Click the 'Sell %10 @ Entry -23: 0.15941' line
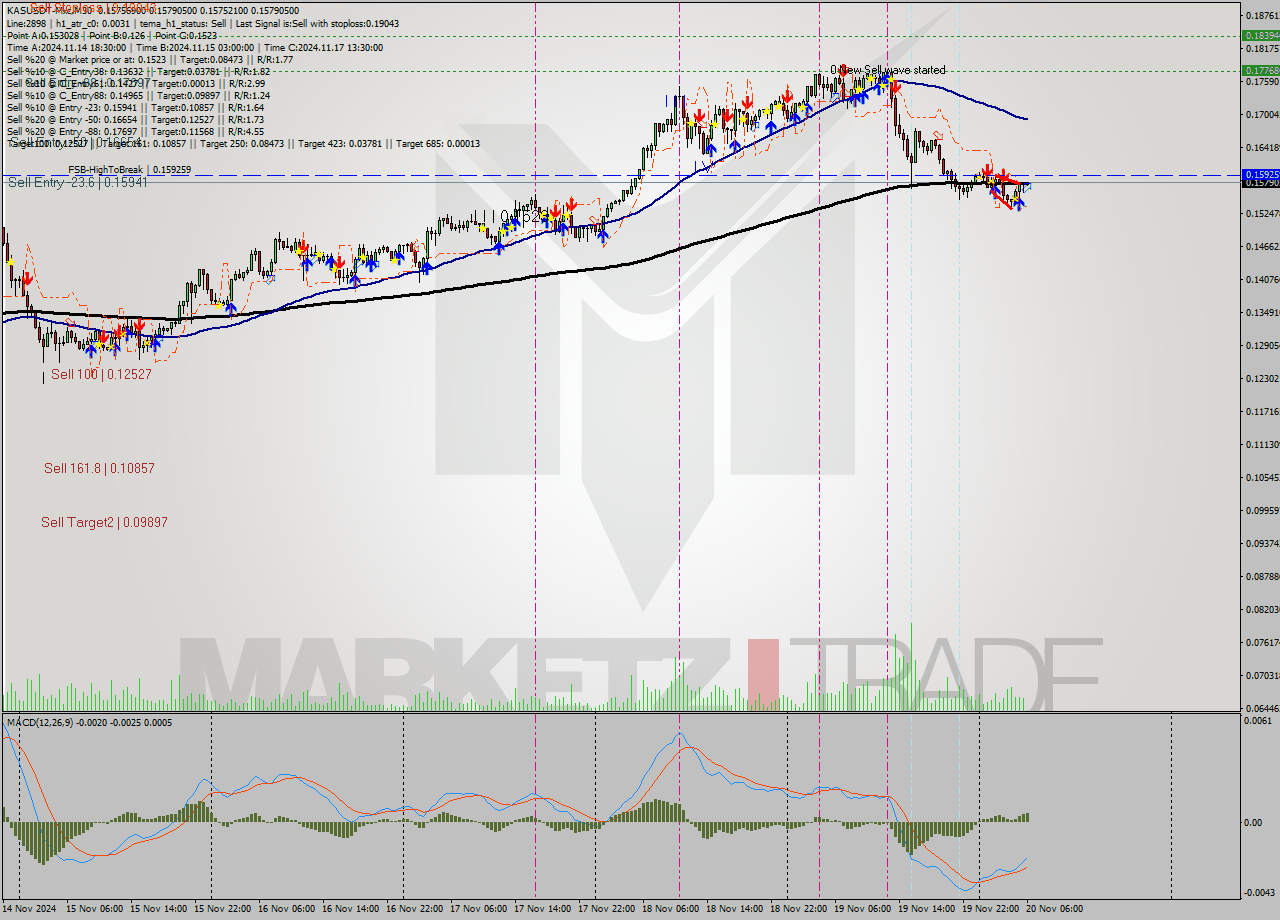Image resolution: width=1280 pixels, height=920 pixels. point(135,107)
